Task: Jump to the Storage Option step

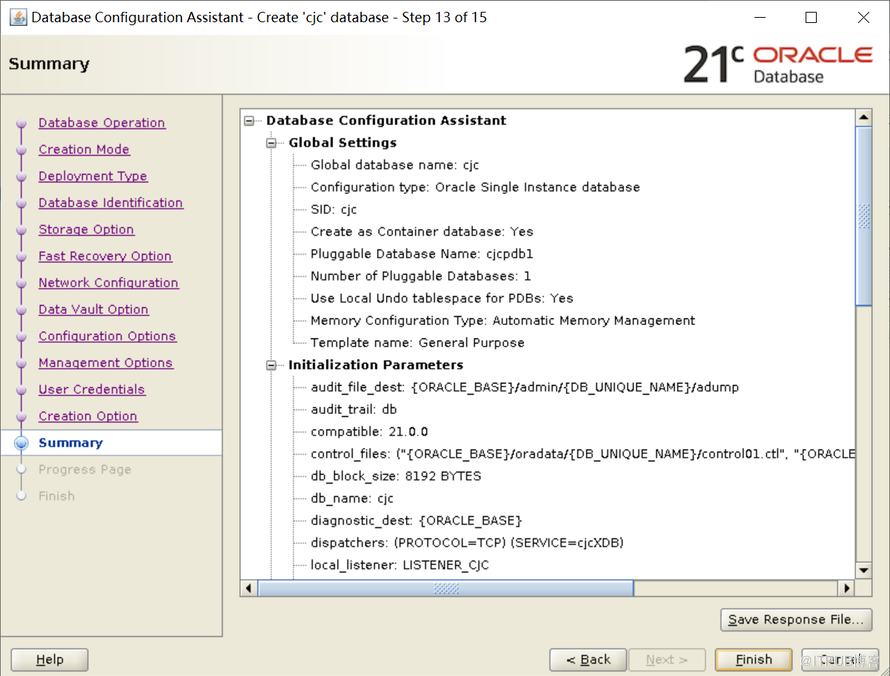Action: (x=86, y=230)
